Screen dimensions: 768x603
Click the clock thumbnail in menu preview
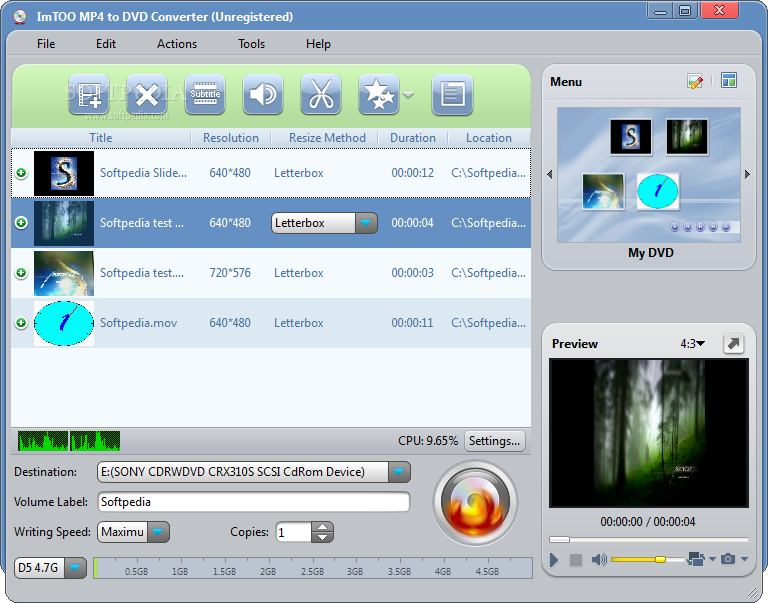click(x=657, y=191)
